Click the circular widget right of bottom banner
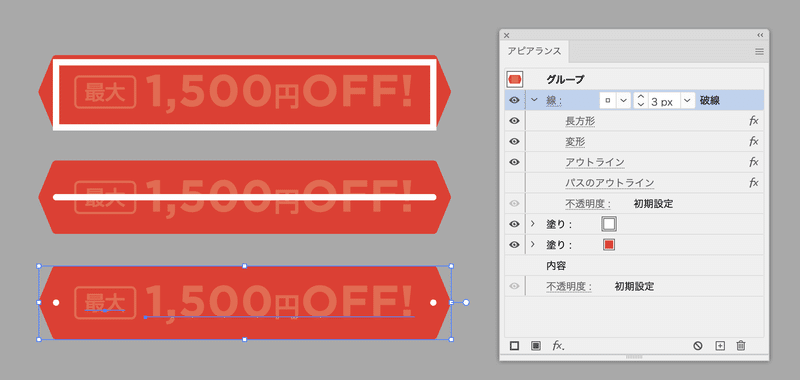Viewport: 800px width, 380px height. 466,302
